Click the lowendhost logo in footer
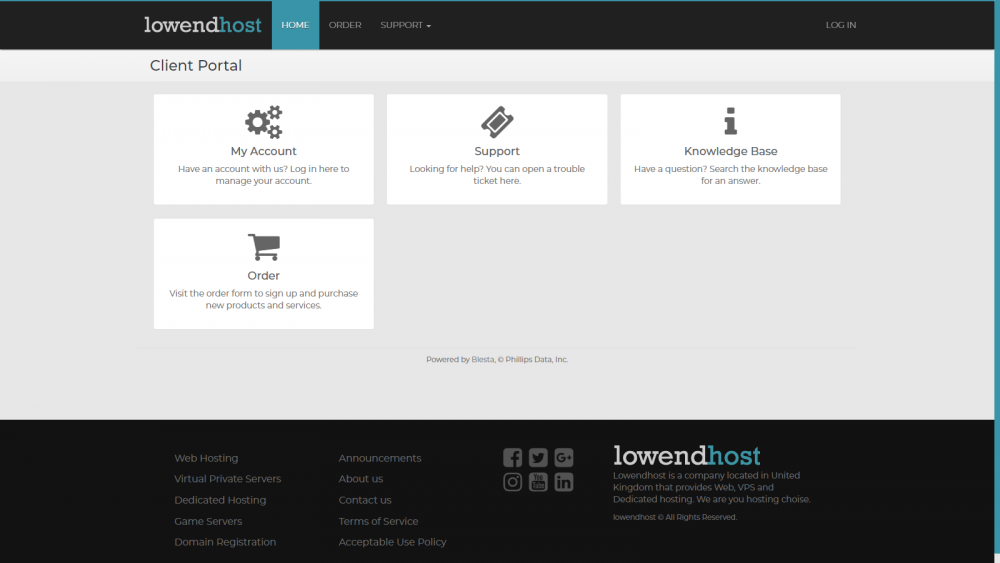 coord(687,455)
